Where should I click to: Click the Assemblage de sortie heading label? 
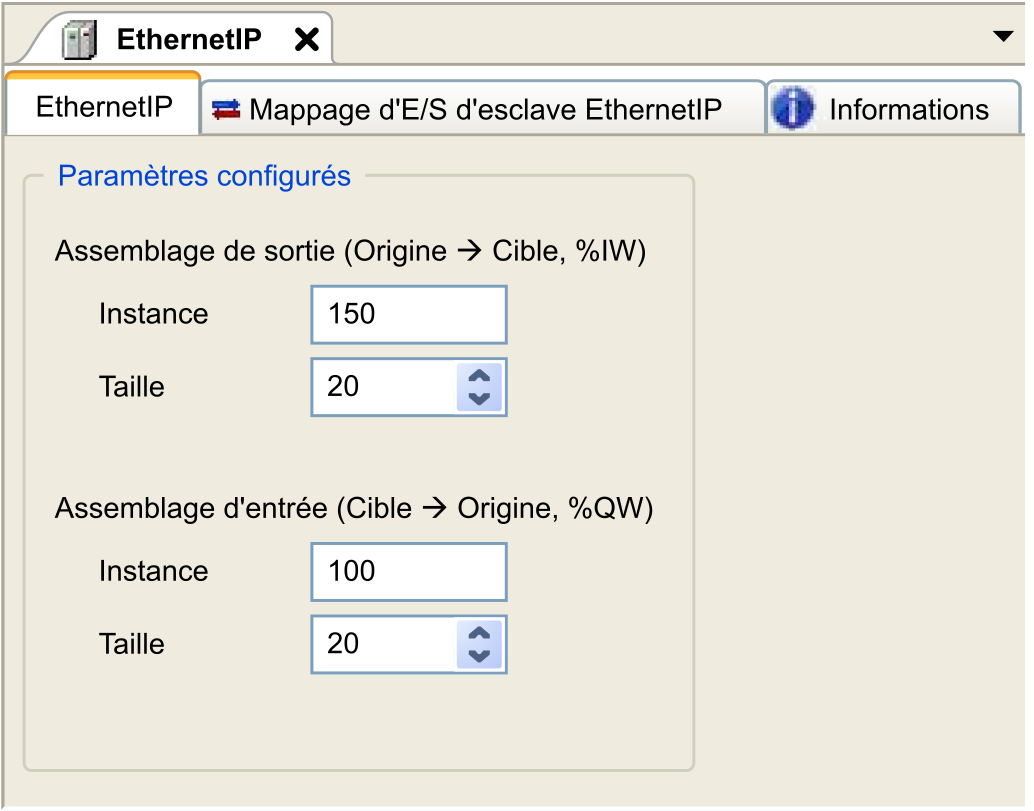pos(350,251)
